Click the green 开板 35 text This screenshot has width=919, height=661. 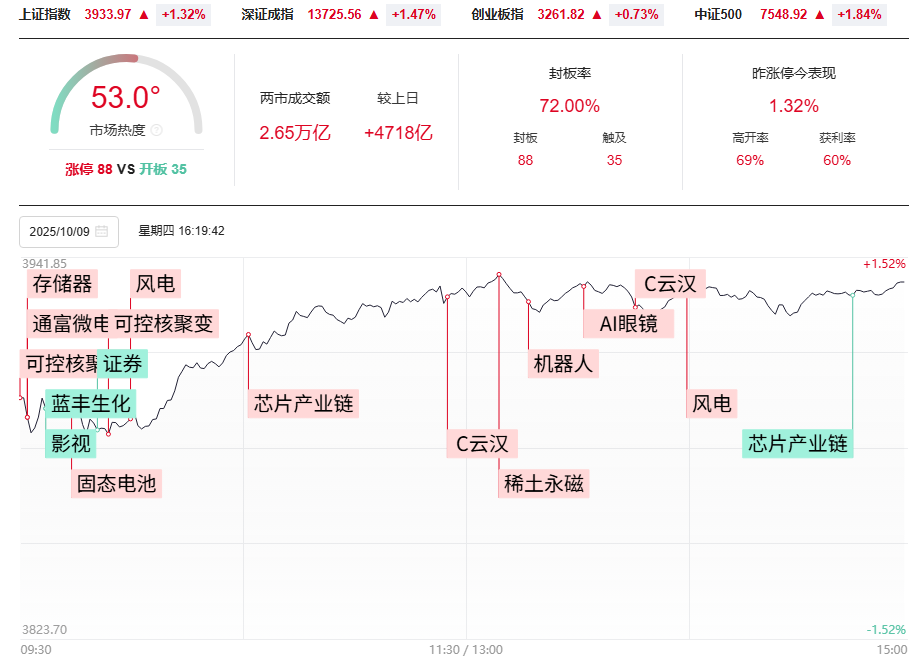point(163,169)
